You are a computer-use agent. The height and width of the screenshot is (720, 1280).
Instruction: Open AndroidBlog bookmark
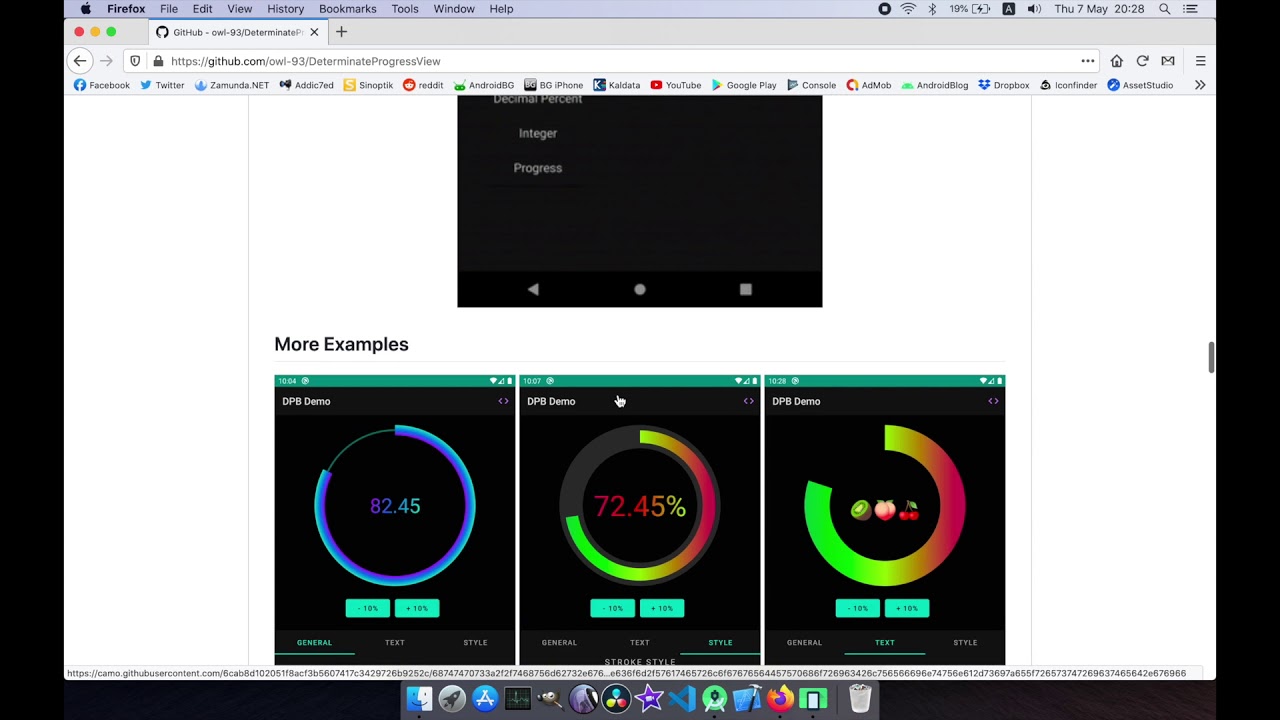pos(935,85)
